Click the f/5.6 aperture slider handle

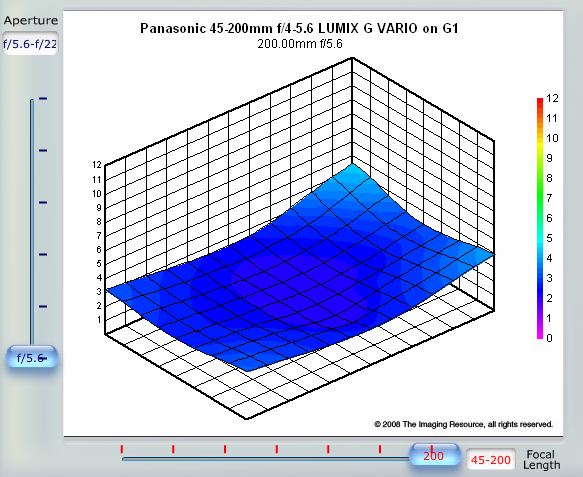[32, 357]
